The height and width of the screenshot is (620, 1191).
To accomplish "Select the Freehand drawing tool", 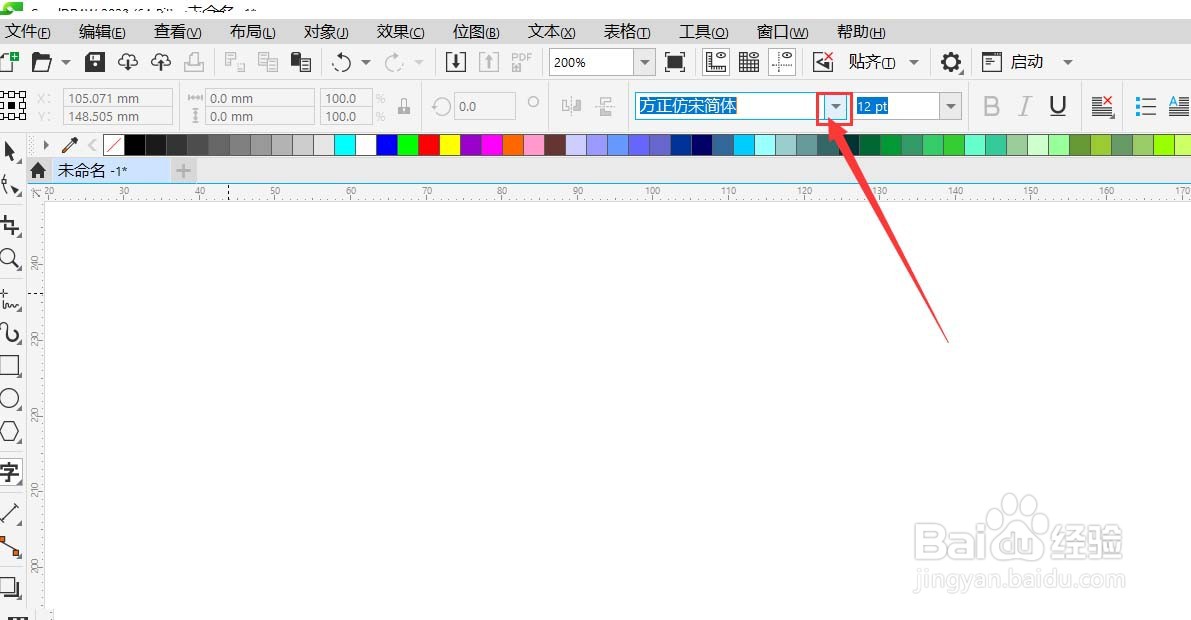I will click(11, 300).
